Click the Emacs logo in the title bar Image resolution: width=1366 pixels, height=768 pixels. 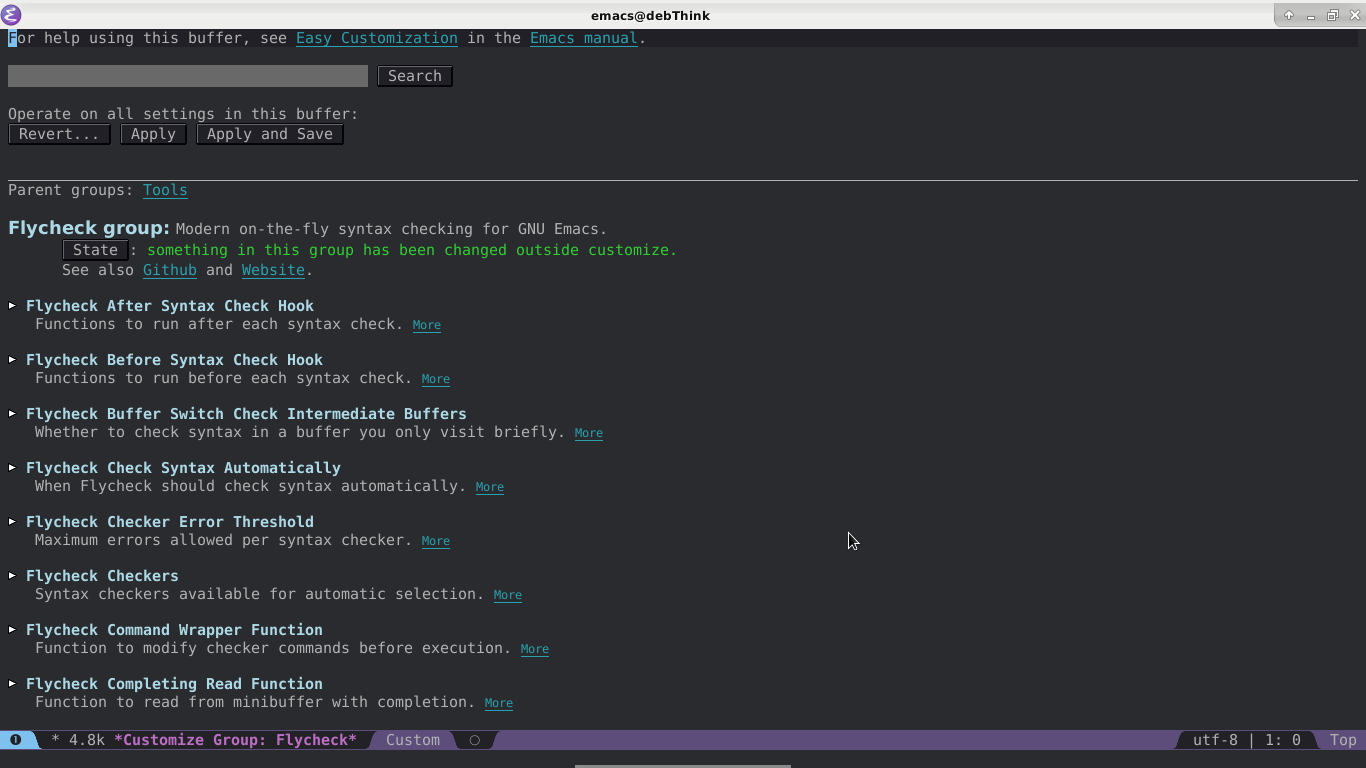pyautogui.click(x=12, y=15)
